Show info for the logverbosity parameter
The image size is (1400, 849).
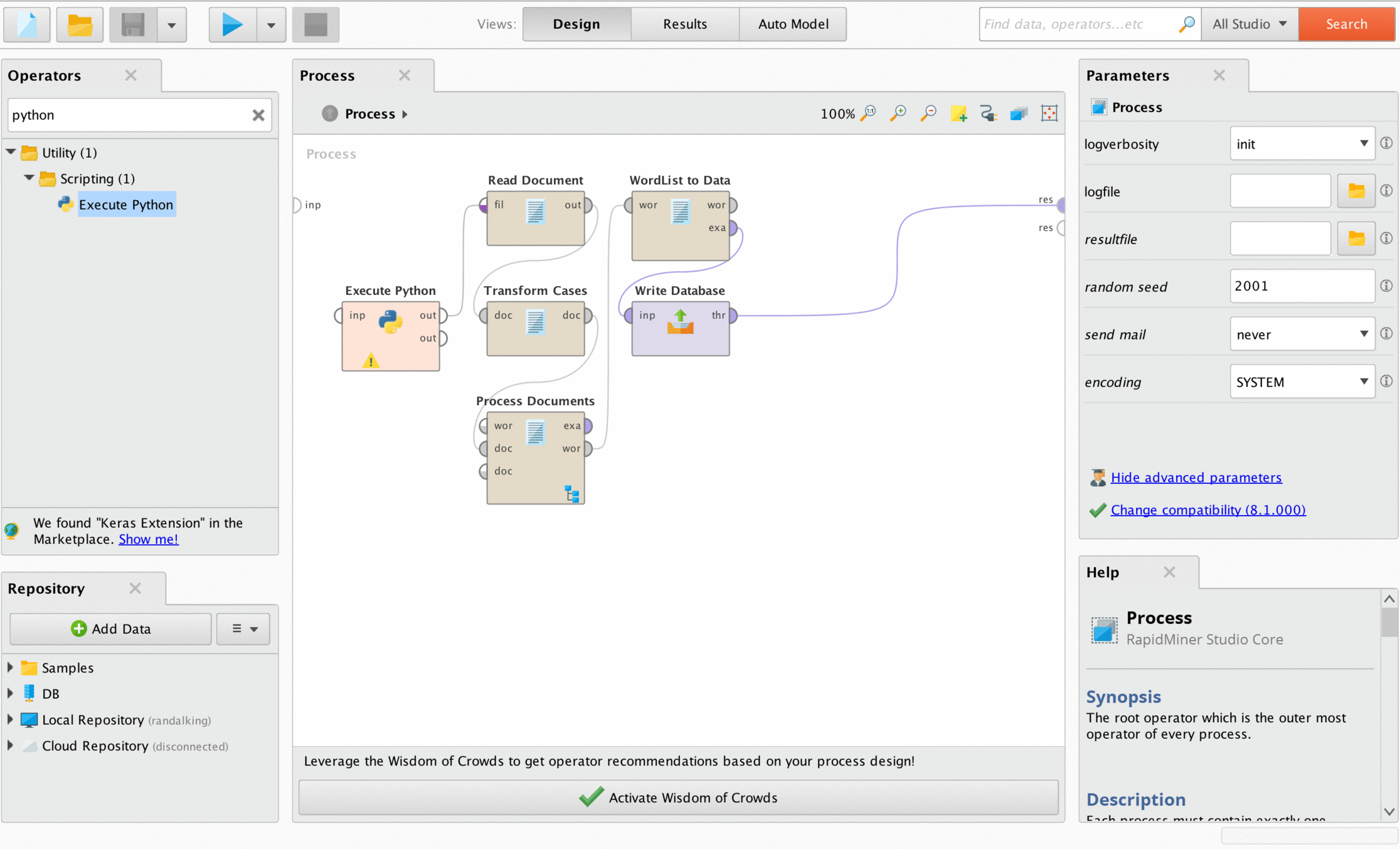tap(1386, 143)
